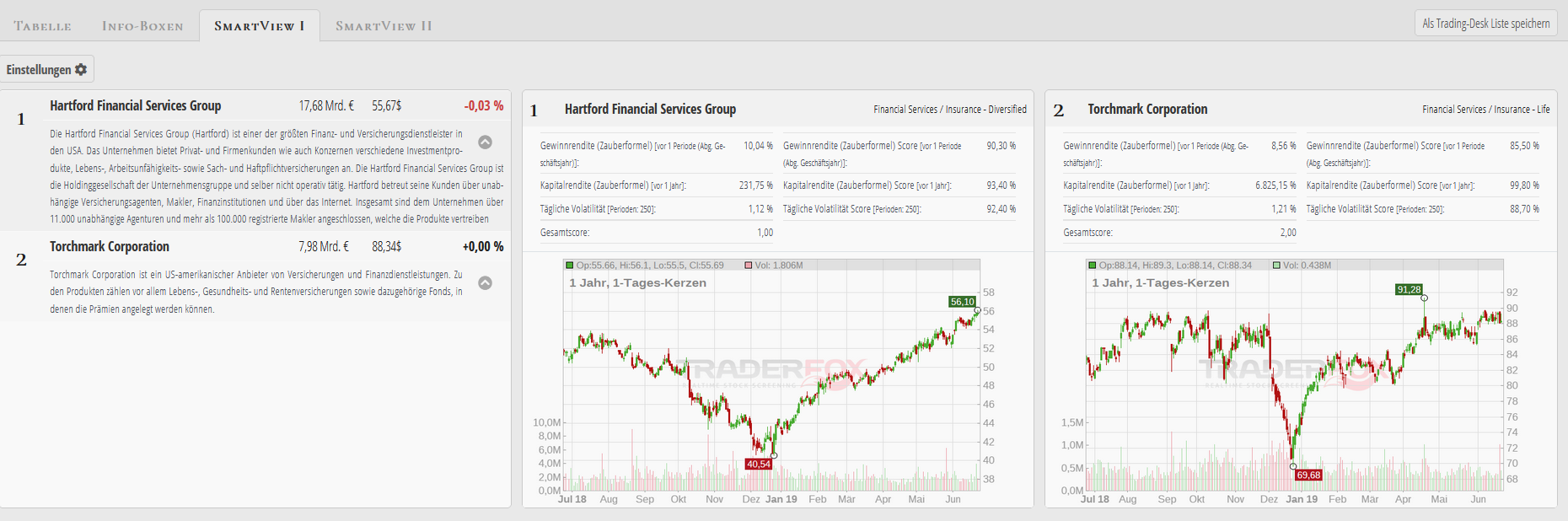Image resolution: width=1568 pixels, height=521 pixels.
Task: Click the share price 55,67$
Action: point(387,105)
